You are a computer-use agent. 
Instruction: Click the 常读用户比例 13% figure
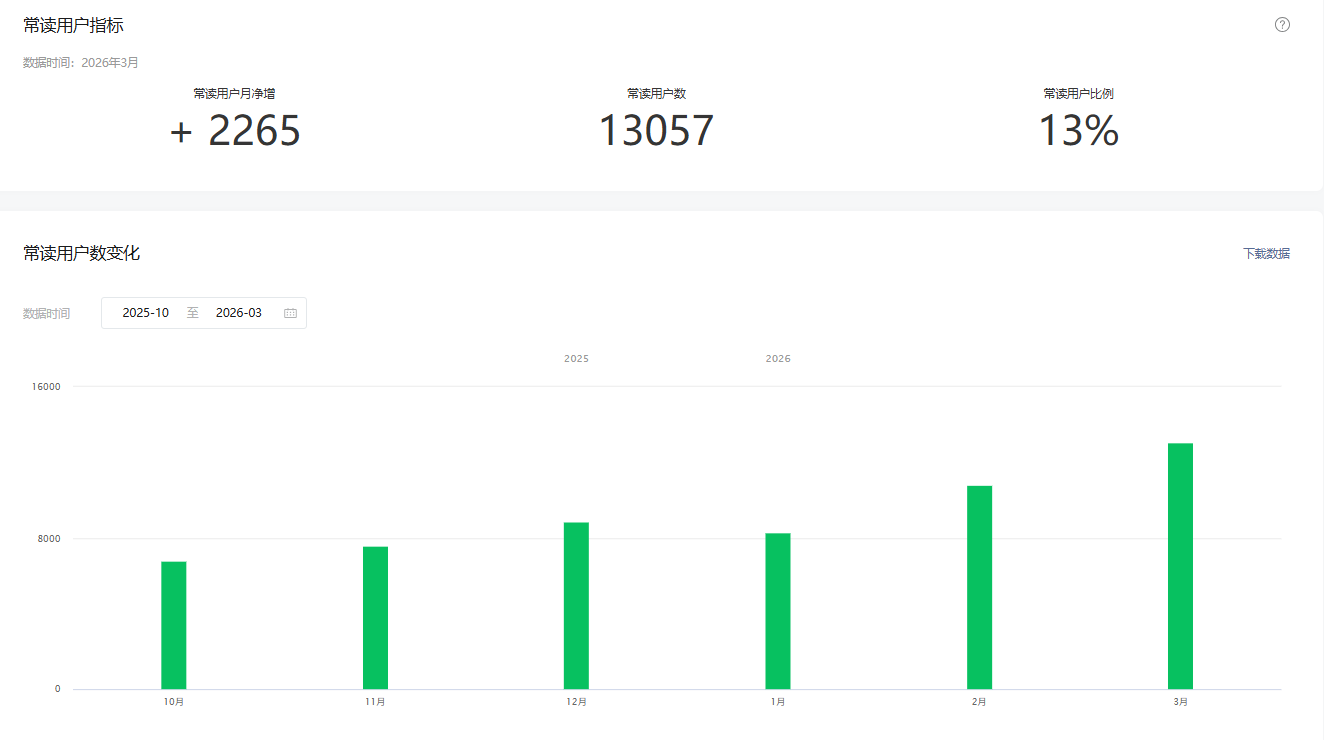coord(1078,131)
